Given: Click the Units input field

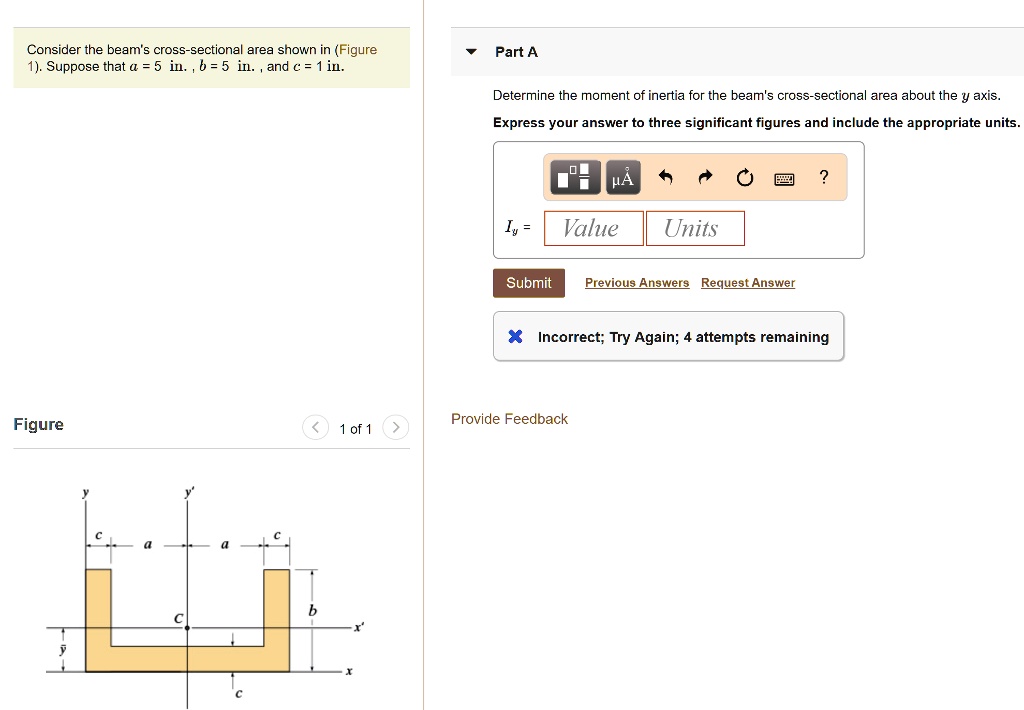Looking at the screenshot, I should click(x=695, y=228).
